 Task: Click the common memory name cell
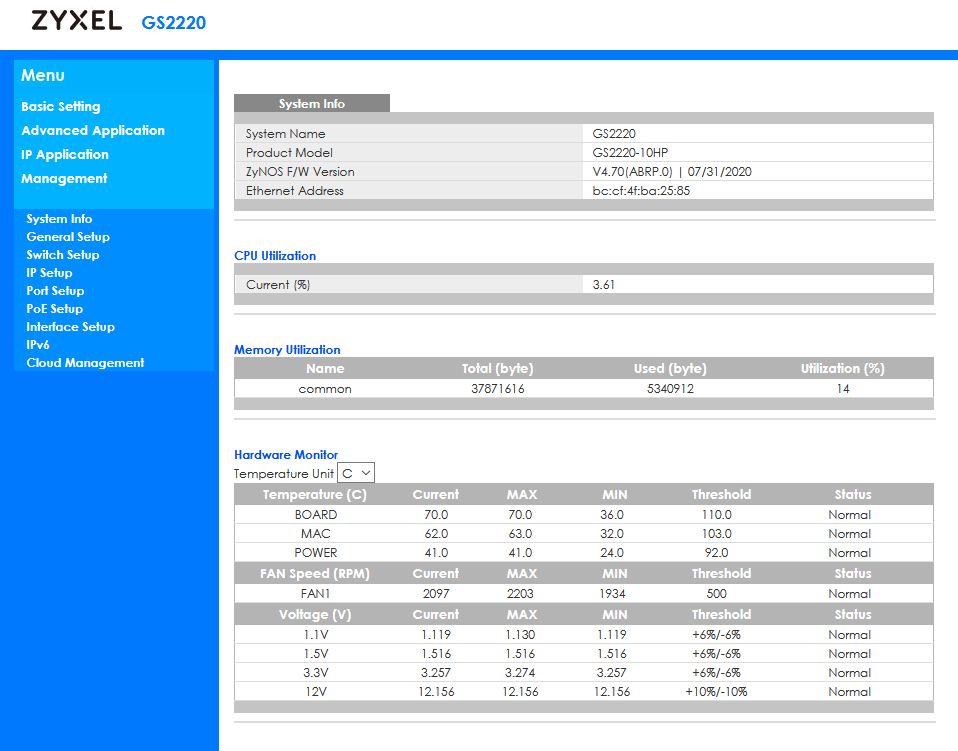(x=325, y=389)
